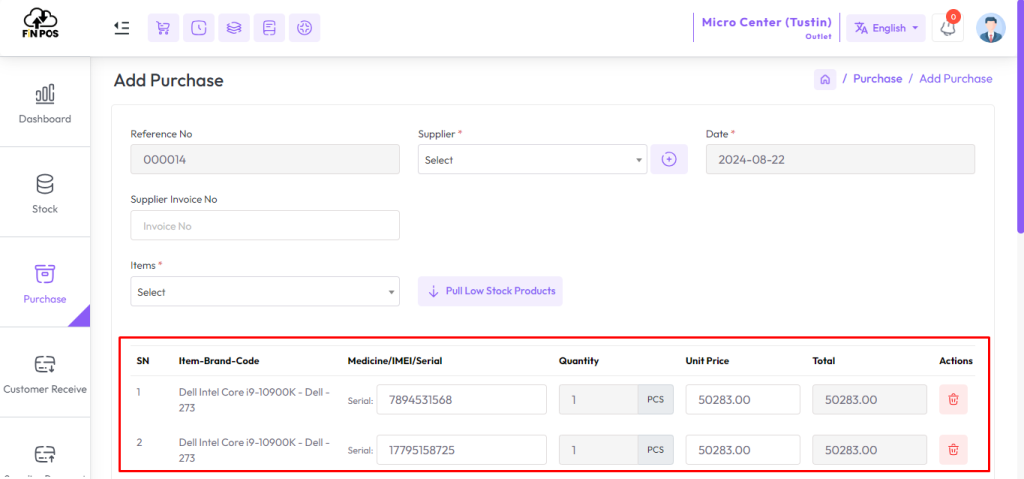Edit unit price in row 1
Screen dimensions: 1024x479
click(743, 399)
